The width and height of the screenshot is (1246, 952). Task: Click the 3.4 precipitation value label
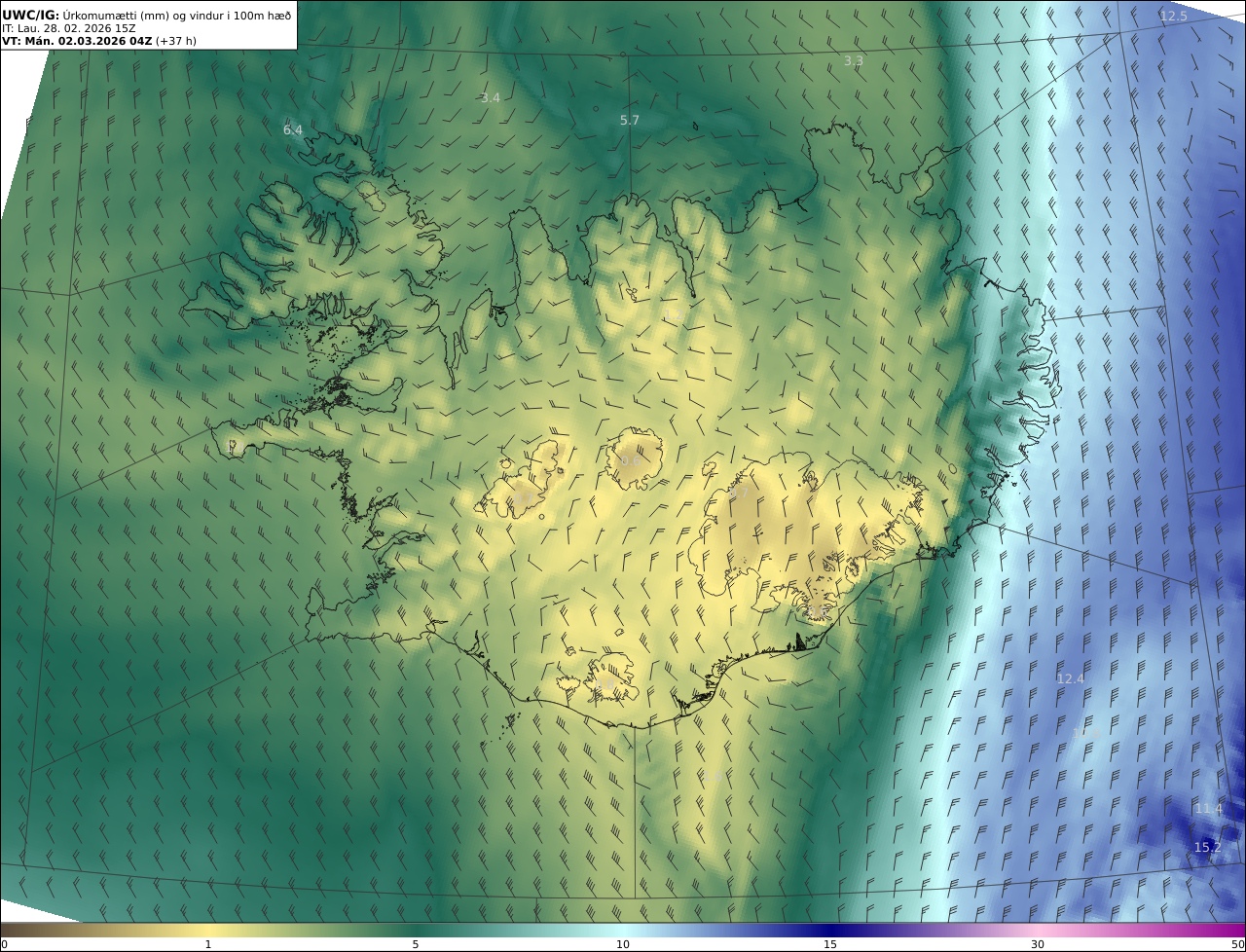[491, 97]
